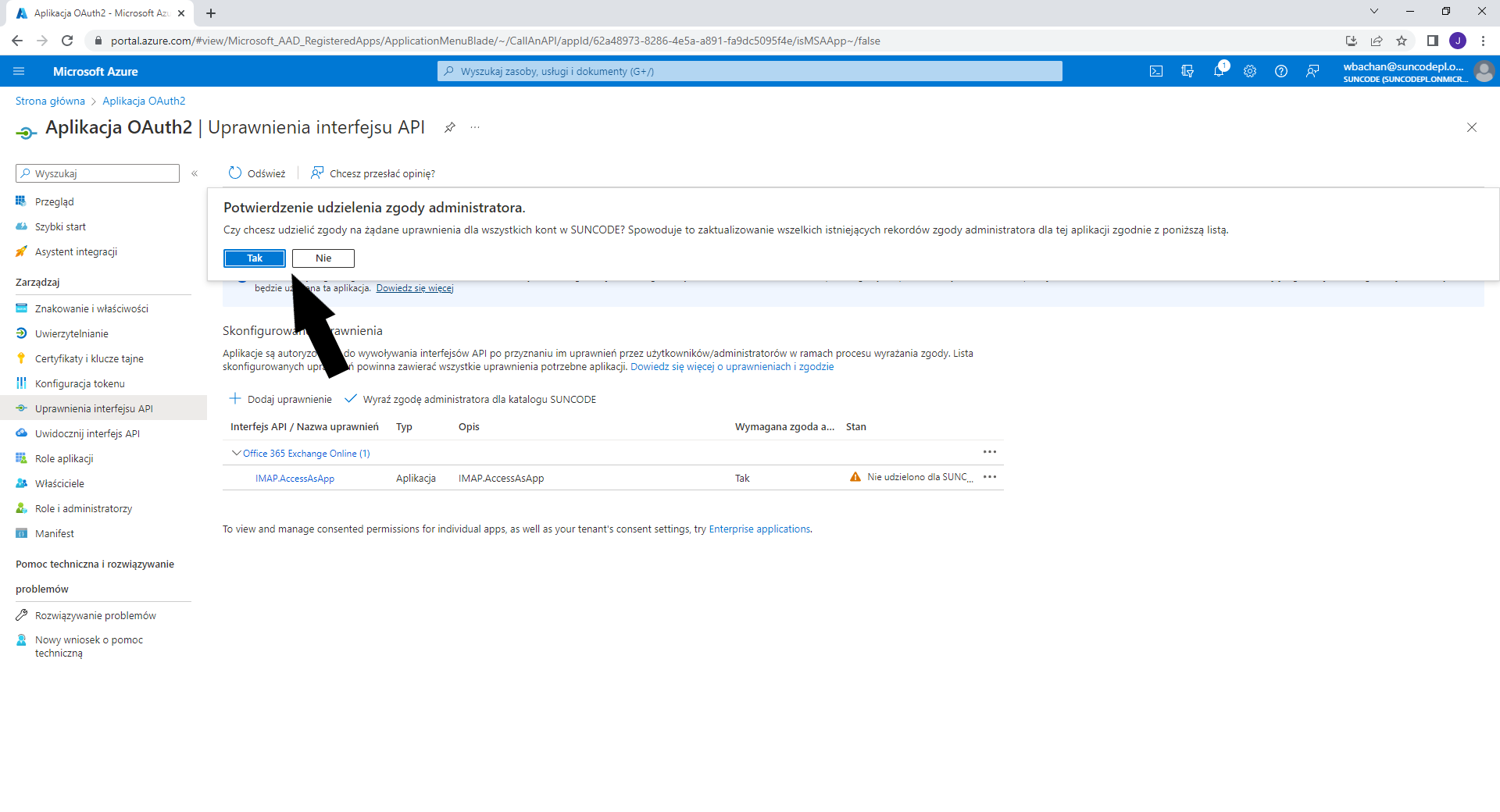Click Dowiedz się więcej link in banner
Image resolution: width=1500 pixels, height=812 pixels.
point(415,288)
